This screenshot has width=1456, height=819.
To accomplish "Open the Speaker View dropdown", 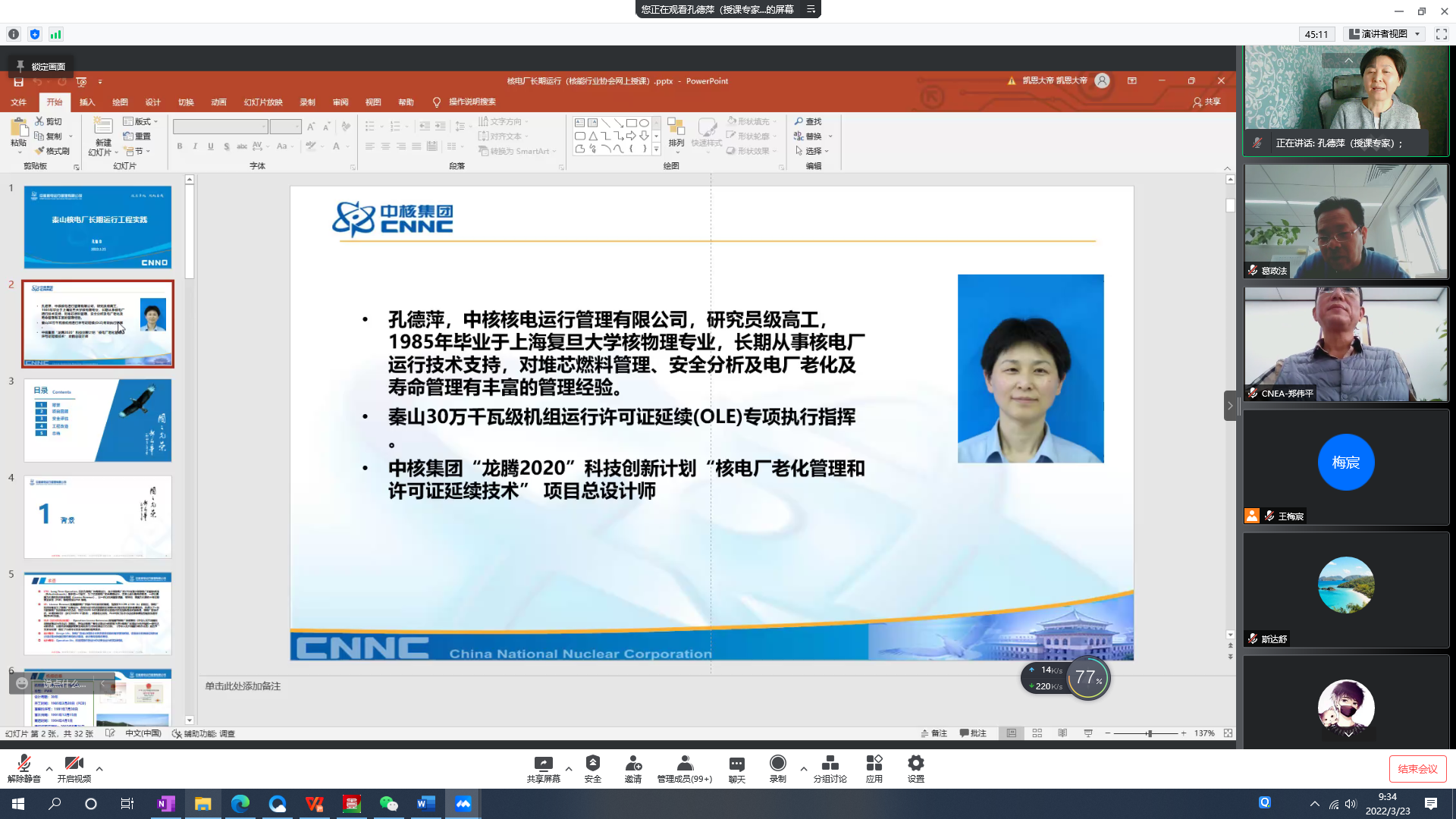I will point(1385,34).
